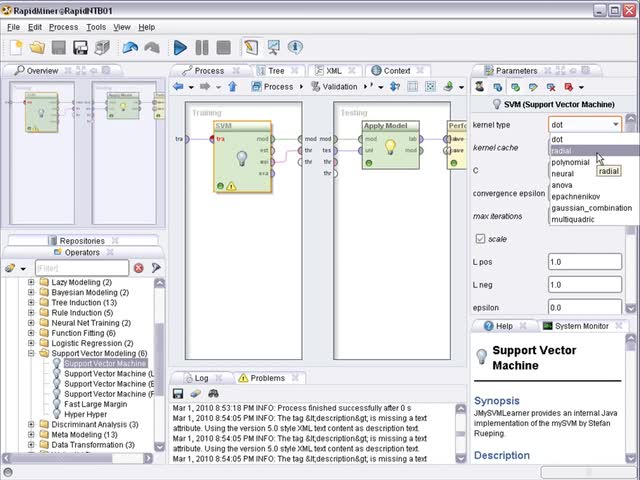
Task: Expand the Tree Induction folder
Action: coord(31,302)
